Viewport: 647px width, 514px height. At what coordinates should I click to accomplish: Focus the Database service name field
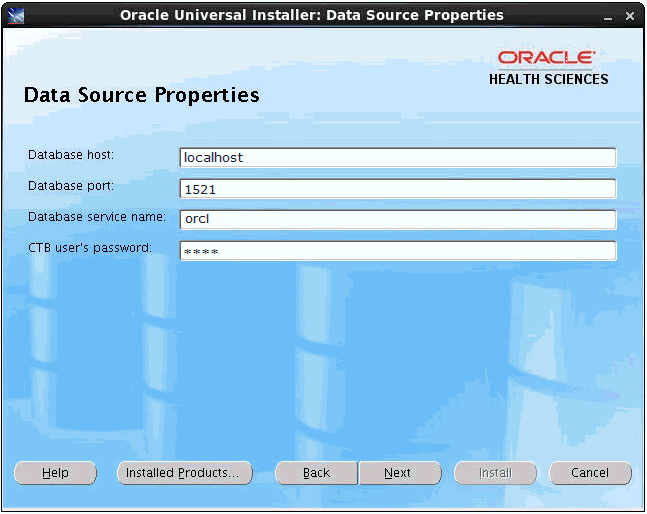point(398,219)
